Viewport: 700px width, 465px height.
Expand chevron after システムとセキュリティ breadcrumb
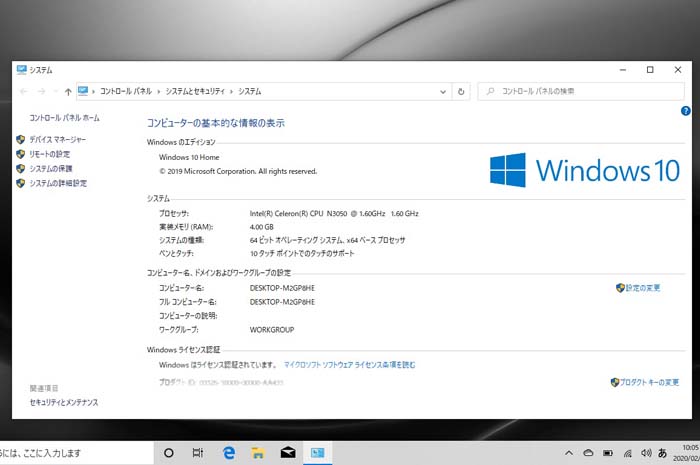click(231, 92)
